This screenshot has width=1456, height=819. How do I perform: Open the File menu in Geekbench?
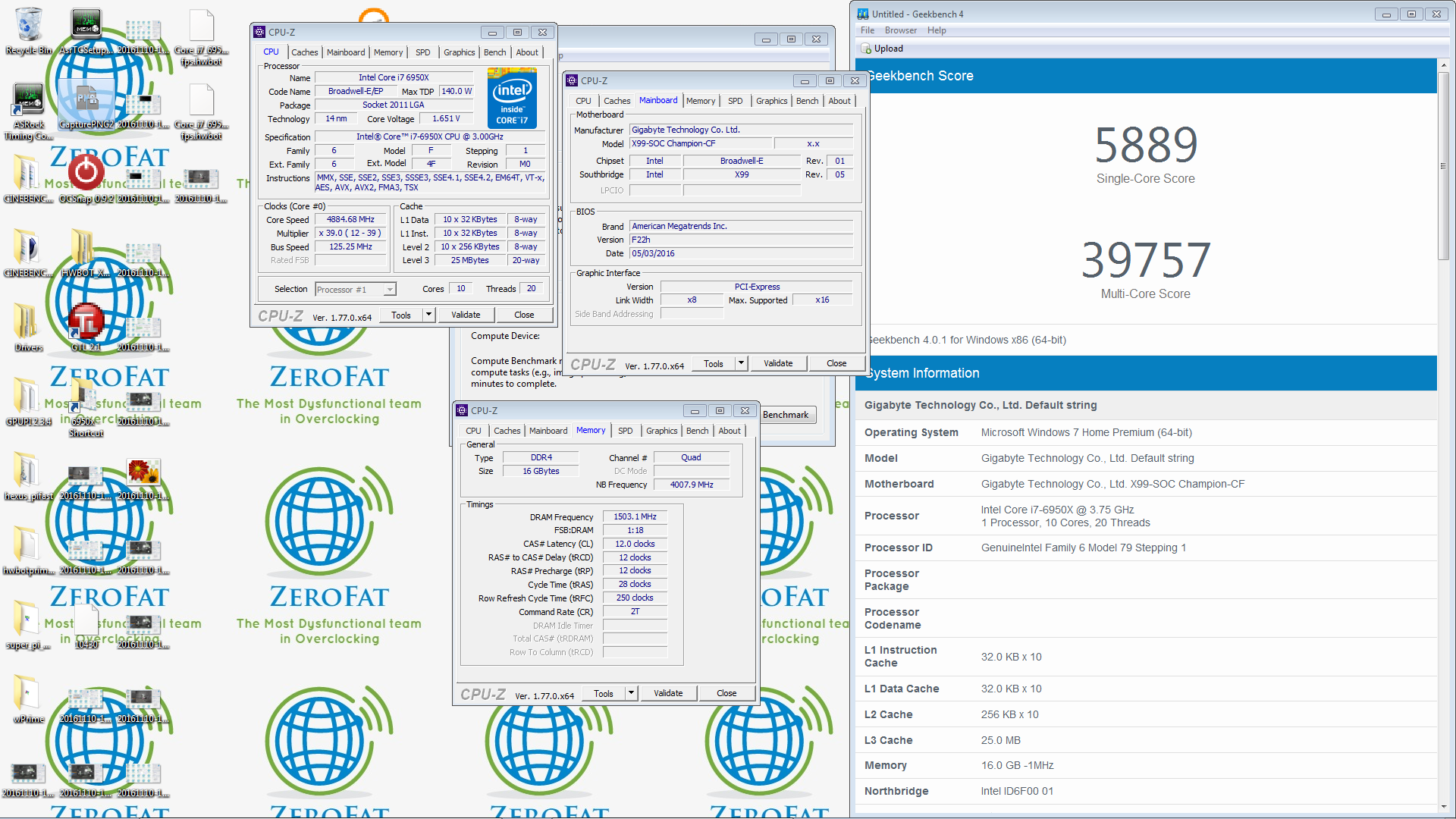point(867,30)
